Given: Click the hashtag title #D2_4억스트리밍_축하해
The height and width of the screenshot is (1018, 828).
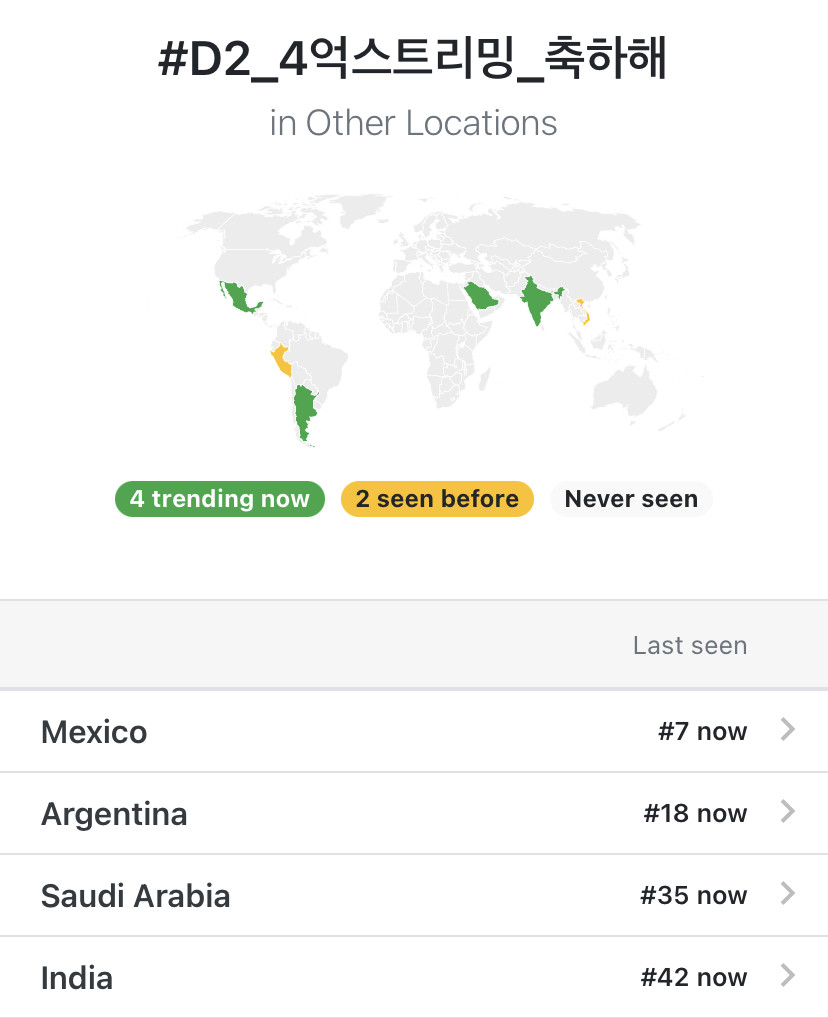Looking at the screenshot, I should click(413, 58).
